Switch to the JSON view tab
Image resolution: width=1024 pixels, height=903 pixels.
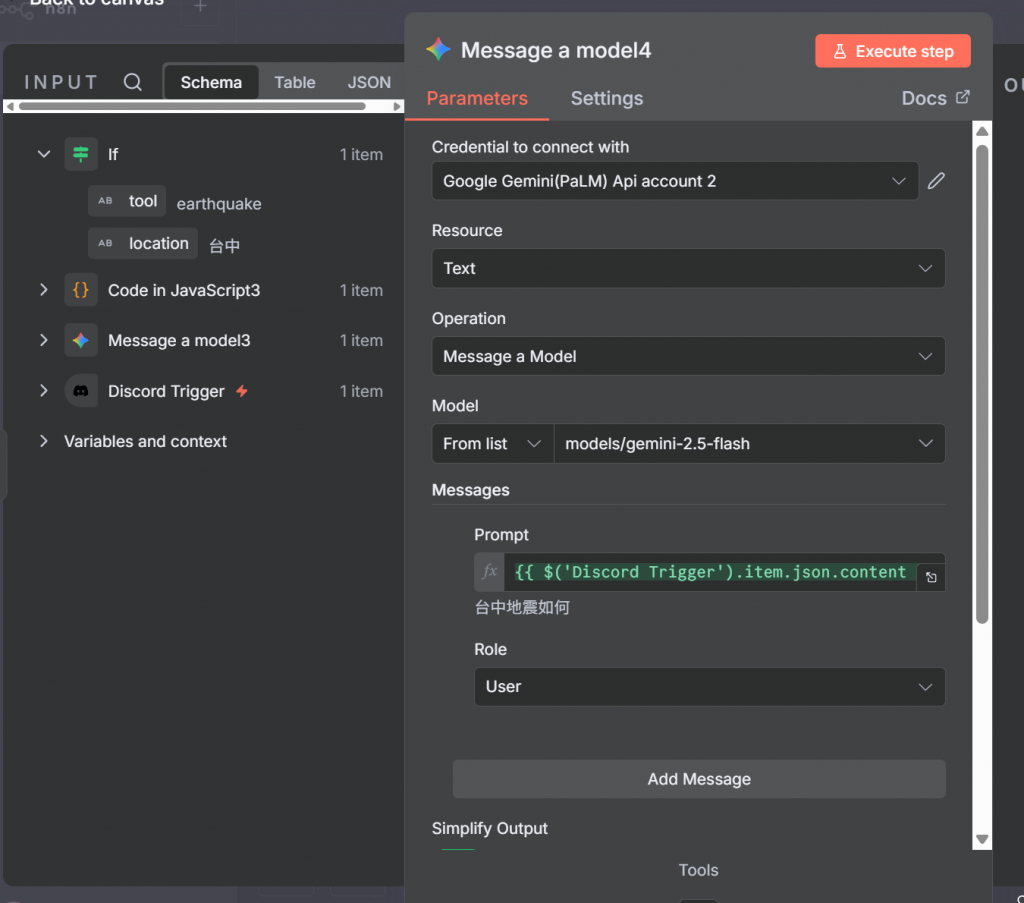click(369, 82)
